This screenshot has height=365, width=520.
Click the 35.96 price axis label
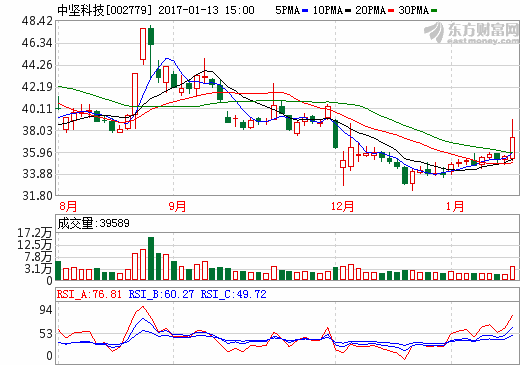click(37, 153)
